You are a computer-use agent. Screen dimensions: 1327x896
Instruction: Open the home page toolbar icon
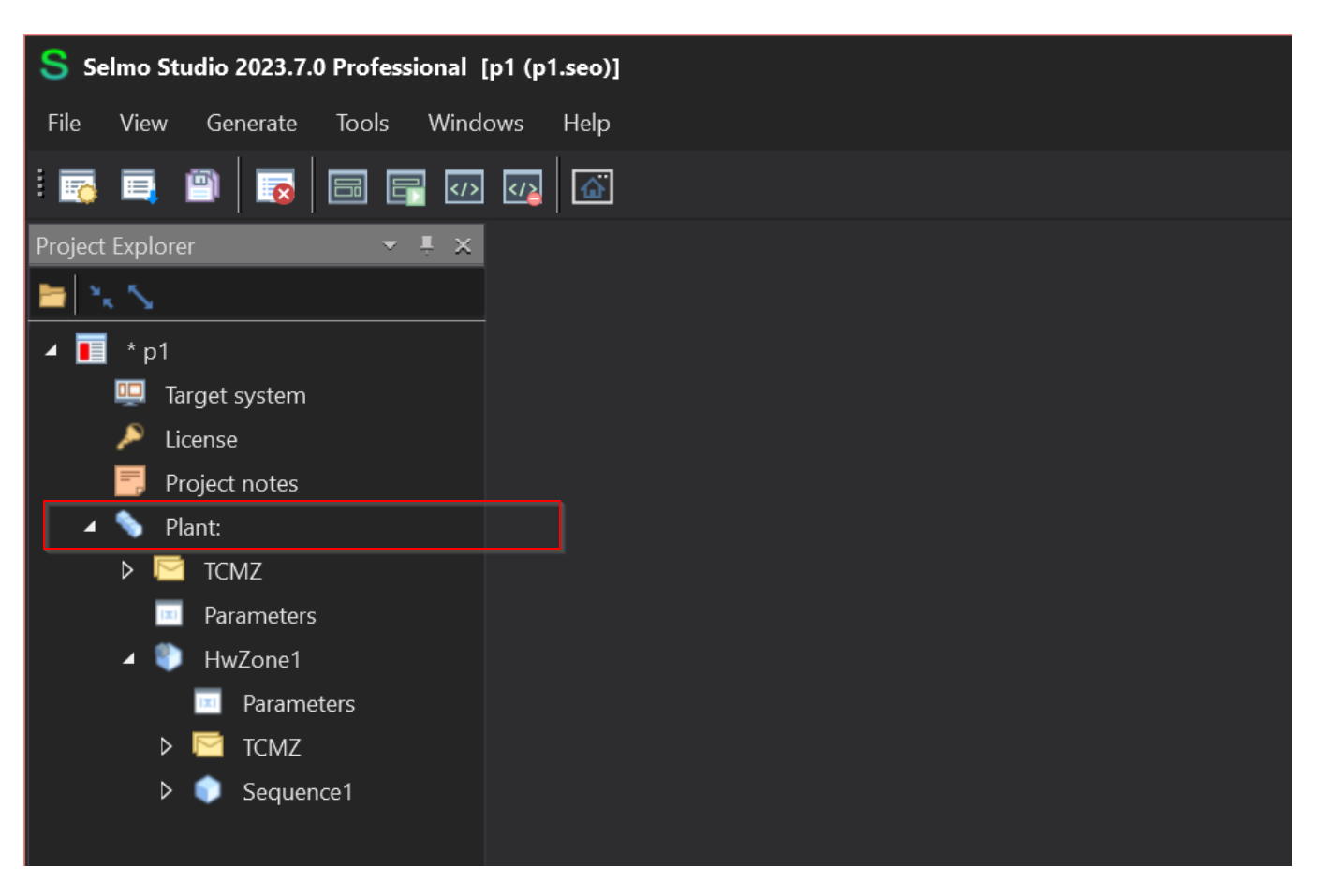593,187
